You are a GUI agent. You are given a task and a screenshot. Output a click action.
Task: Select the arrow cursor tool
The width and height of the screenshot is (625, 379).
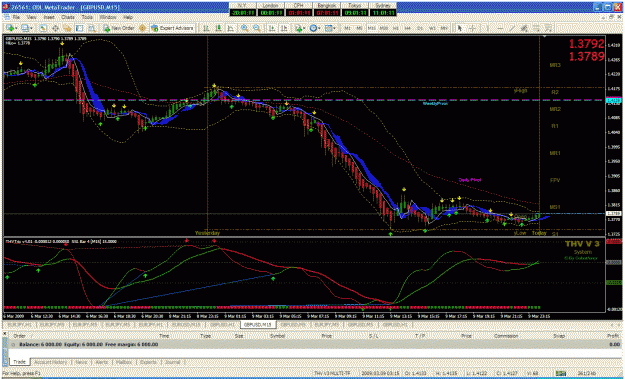click(x=459, y=28)
